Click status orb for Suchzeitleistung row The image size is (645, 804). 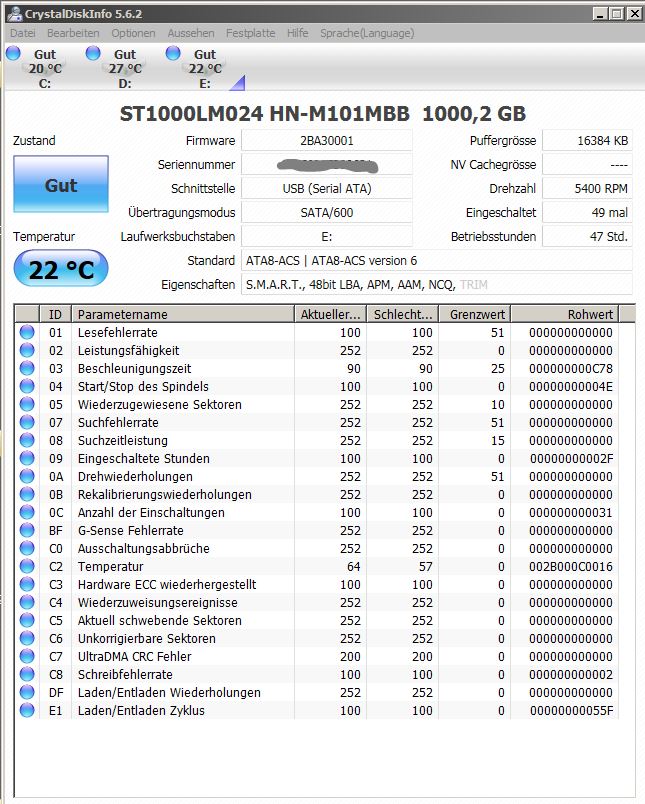click(27, 440)
